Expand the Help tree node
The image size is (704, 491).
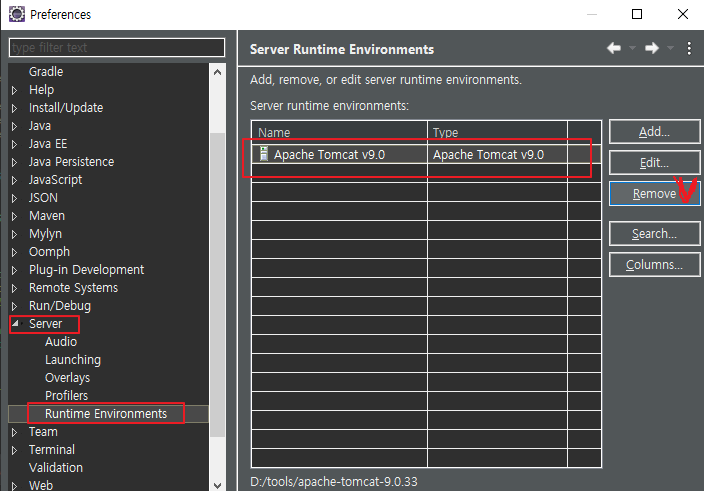[x=14, y=90]
